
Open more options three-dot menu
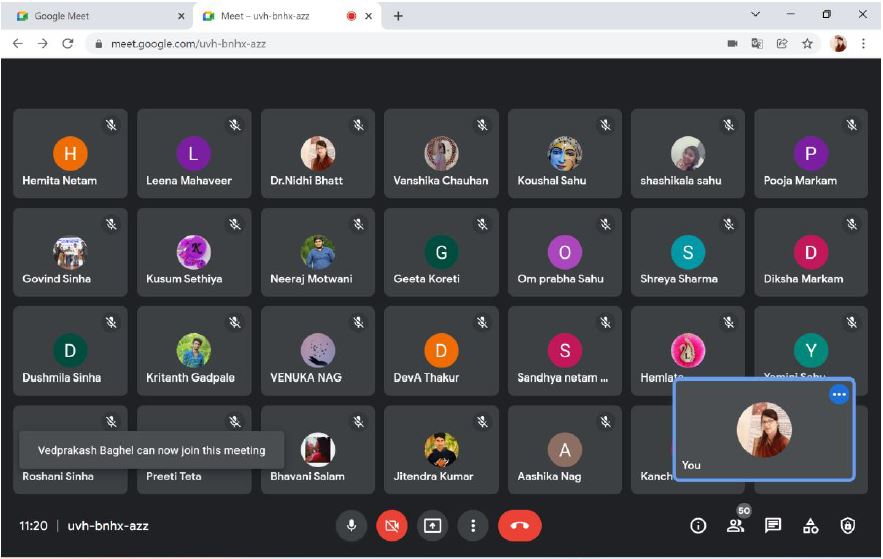click(x=473, y=525)
